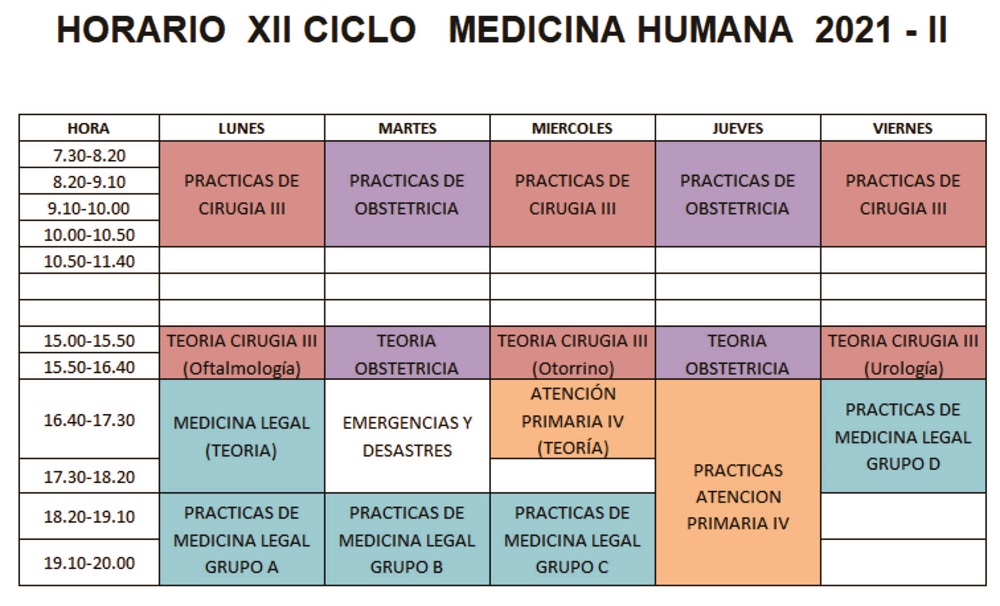This screenshot has height=606, width=1000.
Task: Select Practicas de Medicina Legal Grupo D
Action: pyautogui.click(x=903, y=436)
